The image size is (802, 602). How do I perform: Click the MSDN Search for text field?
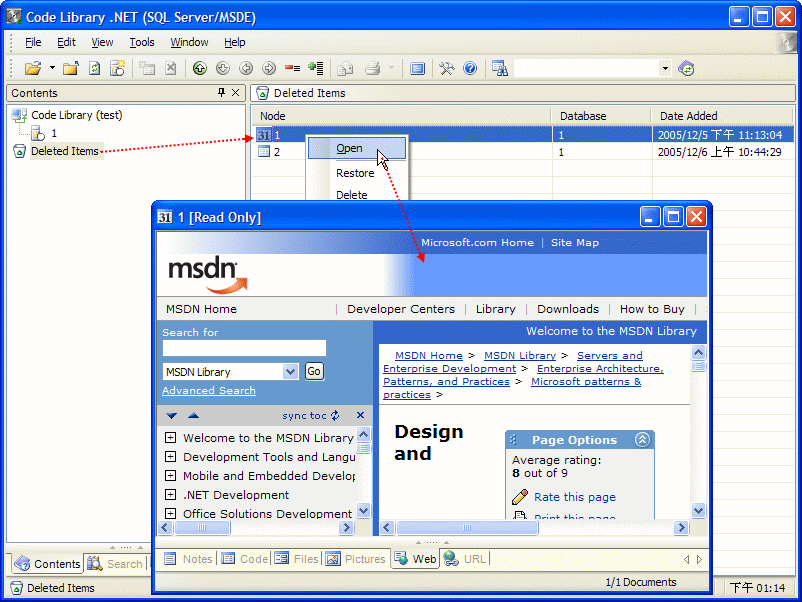(244, 348)
